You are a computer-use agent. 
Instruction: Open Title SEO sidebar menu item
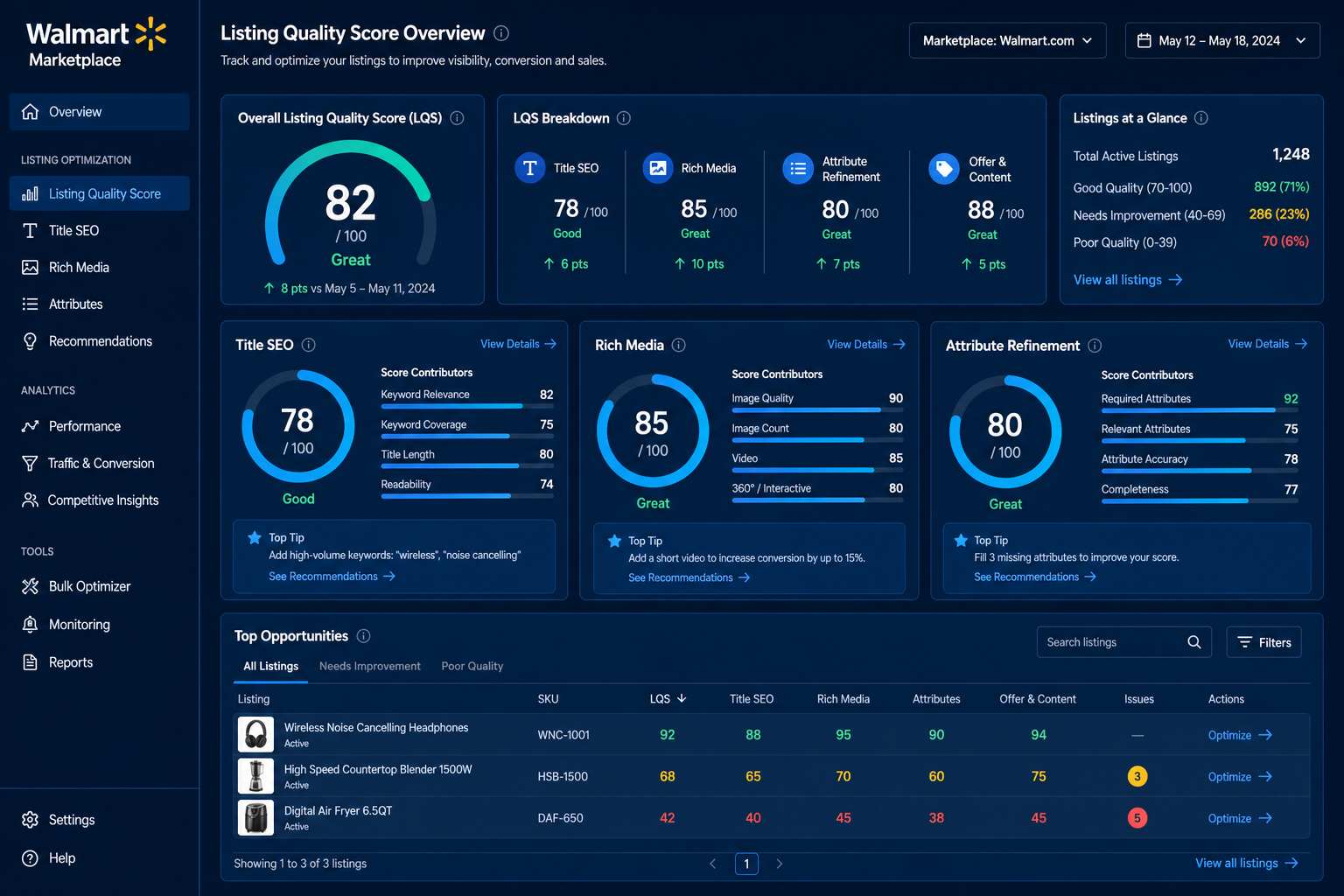click(100, 231)
